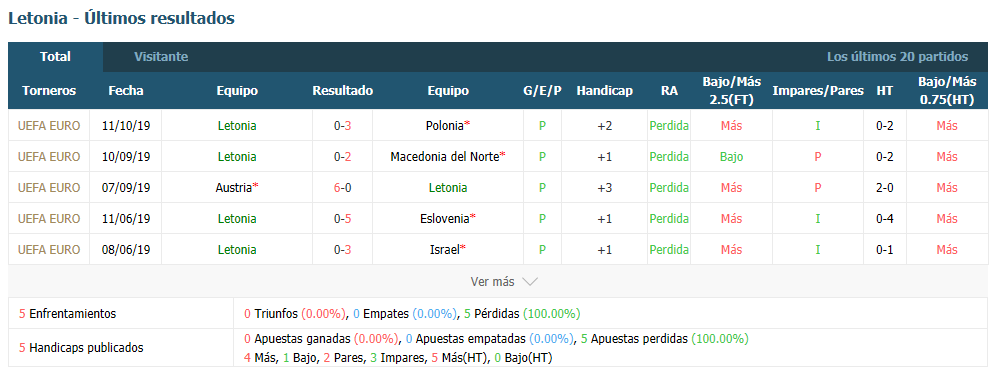Open UEFA EURO tournament for 08/06/19
Viewport: 999px width, 377px height.
pos(49,250)
